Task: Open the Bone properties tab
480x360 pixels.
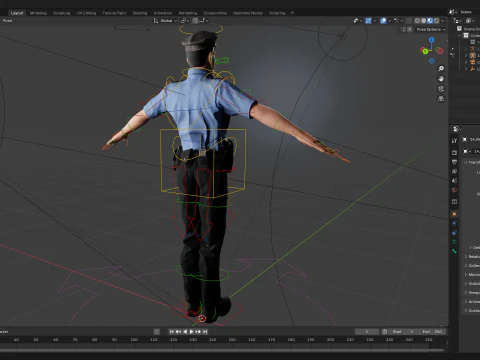Action: [454, 251]
